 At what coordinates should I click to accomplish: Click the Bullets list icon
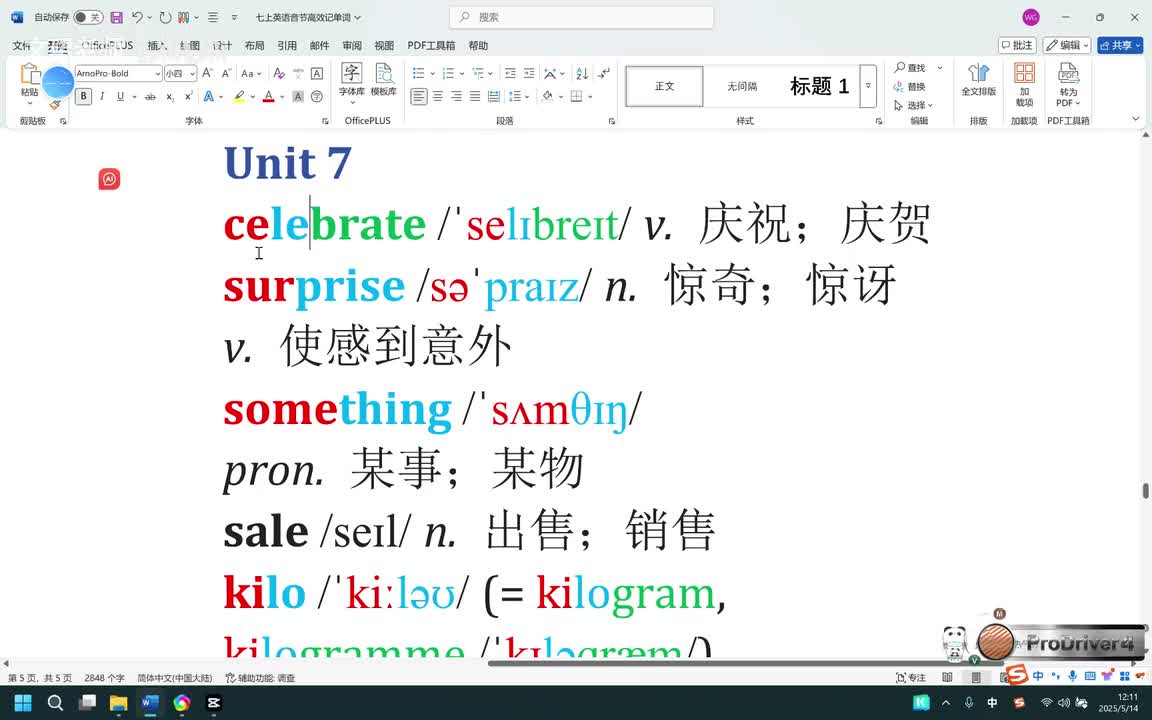click(x=419, y=73)
